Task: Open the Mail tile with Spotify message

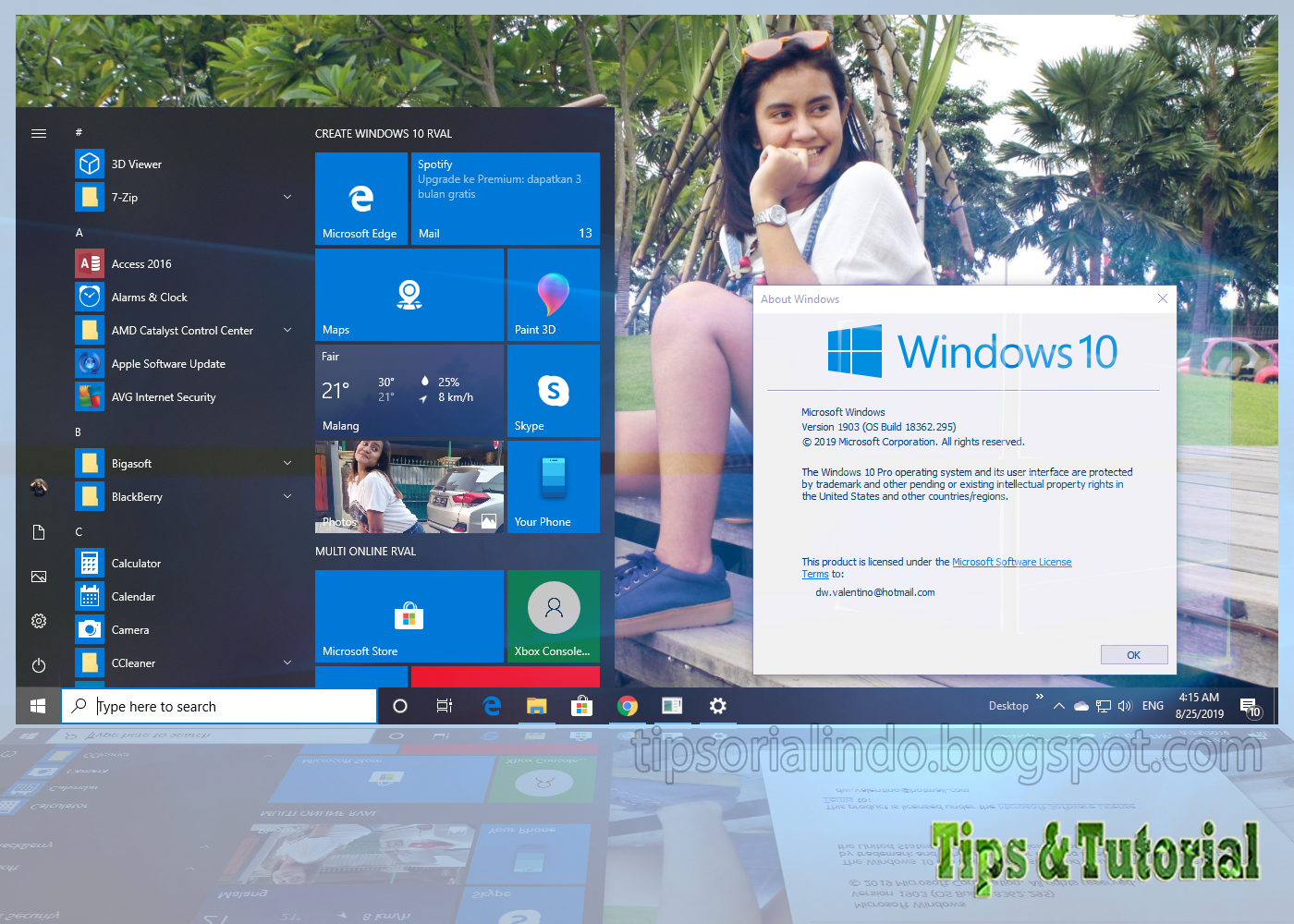Action: 506,199
